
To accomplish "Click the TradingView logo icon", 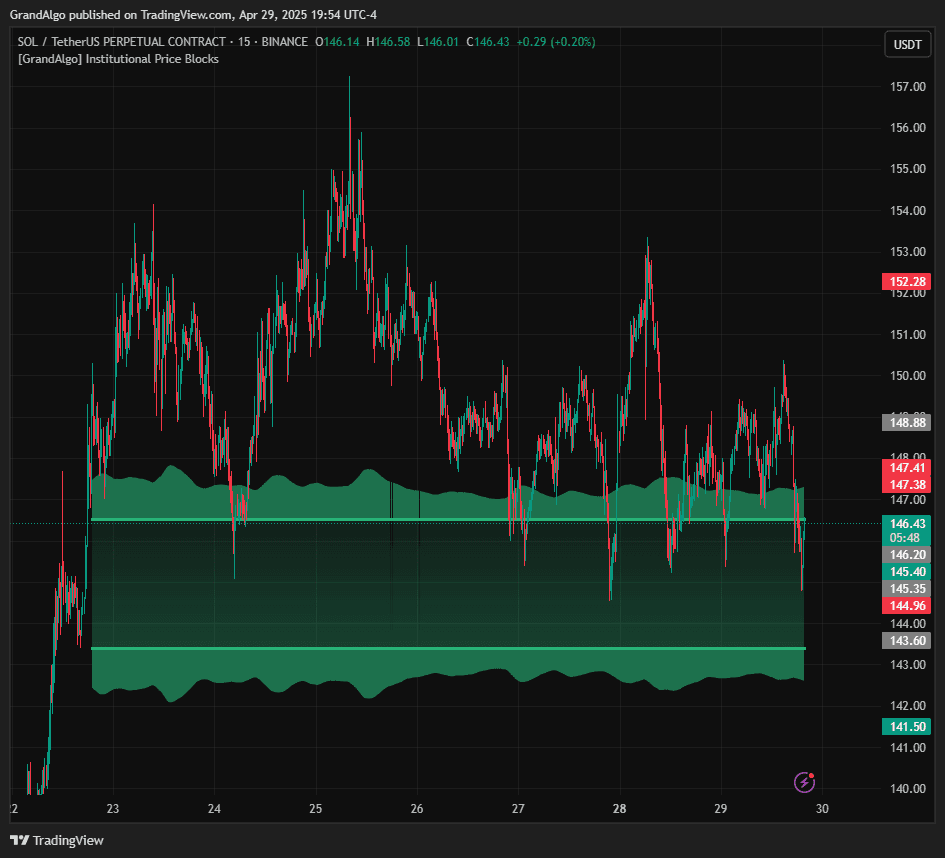I will tap(19, 840).
